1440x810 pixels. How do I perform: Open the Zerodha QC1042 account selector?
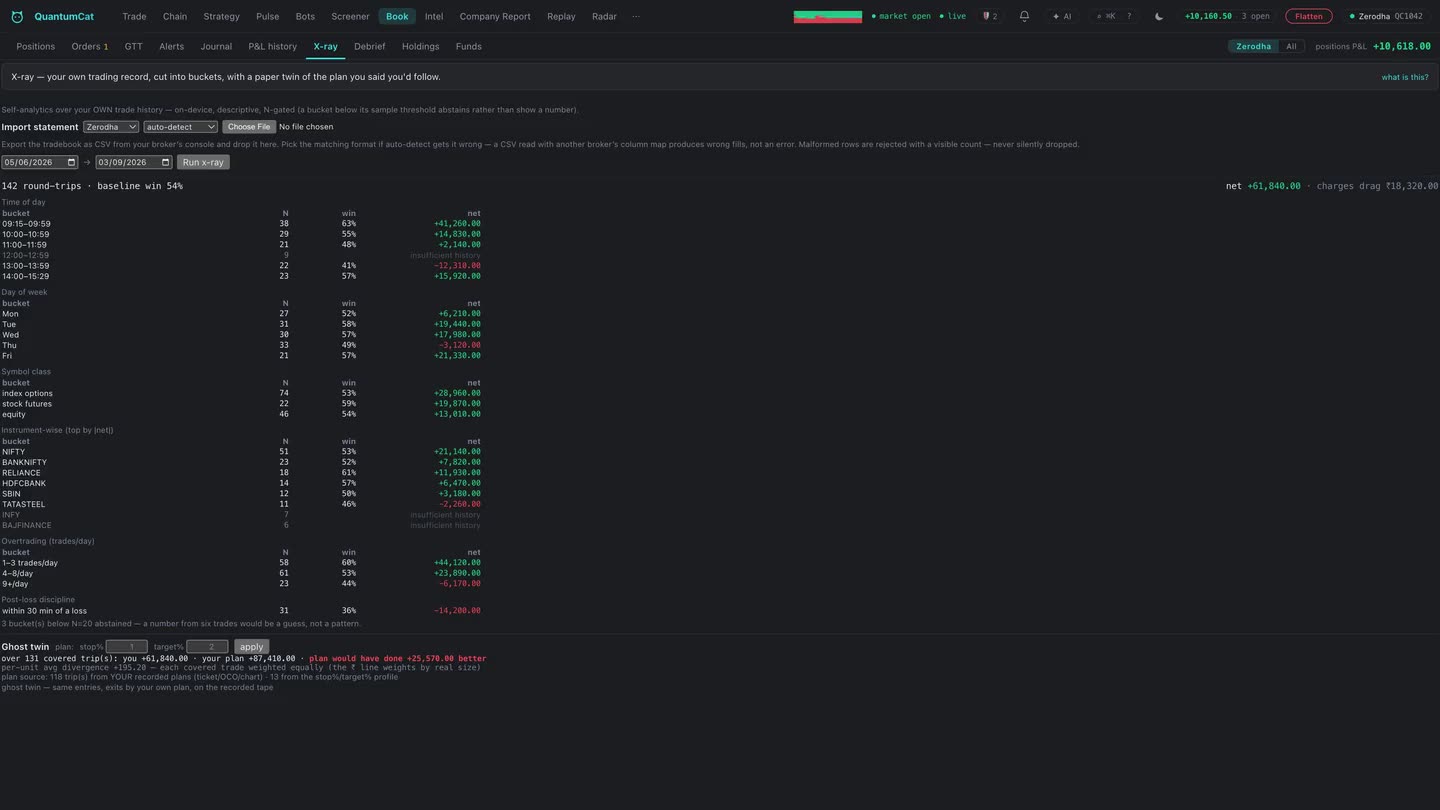point(1385,17)
